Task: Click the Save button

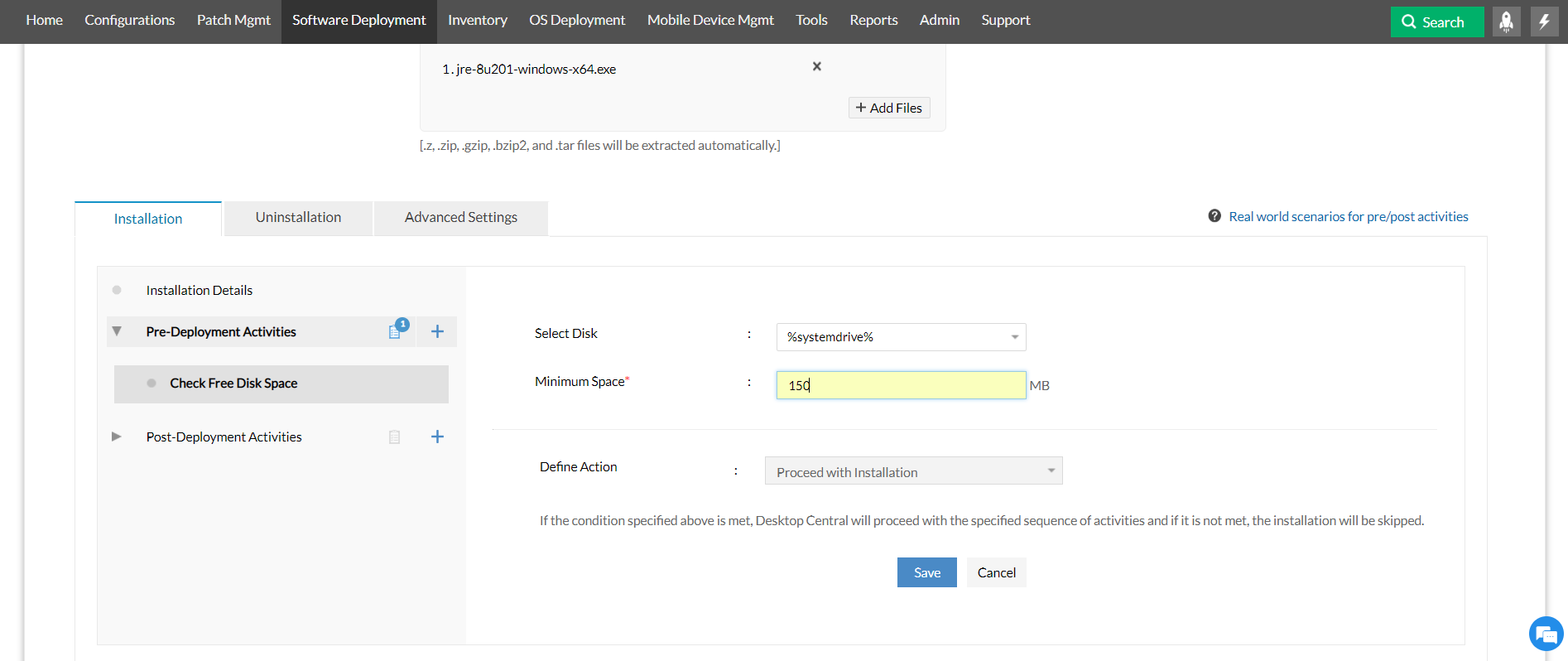Action: pos(926,572)
